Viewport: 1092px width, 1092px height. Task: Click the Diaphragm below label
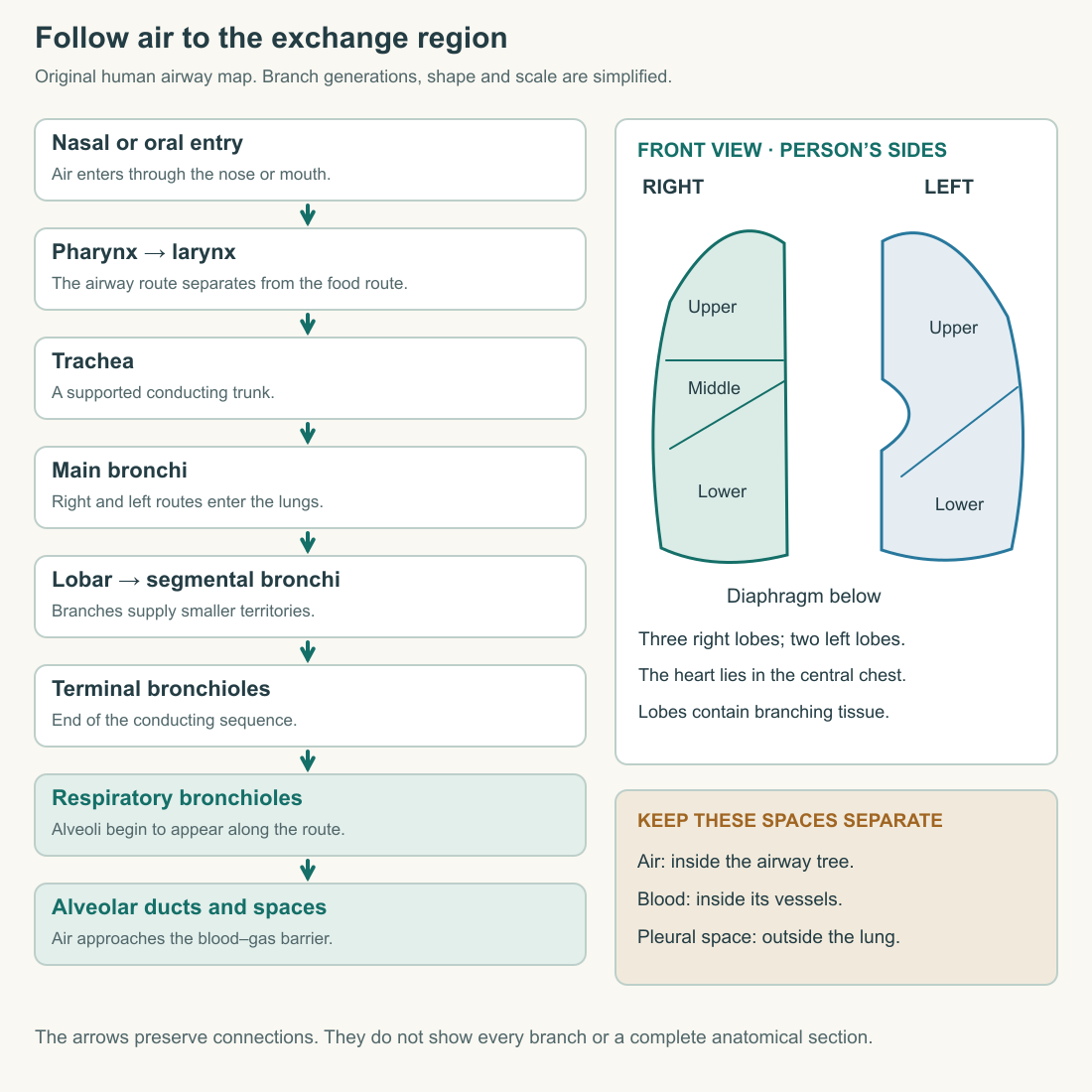tap(804, 597)
